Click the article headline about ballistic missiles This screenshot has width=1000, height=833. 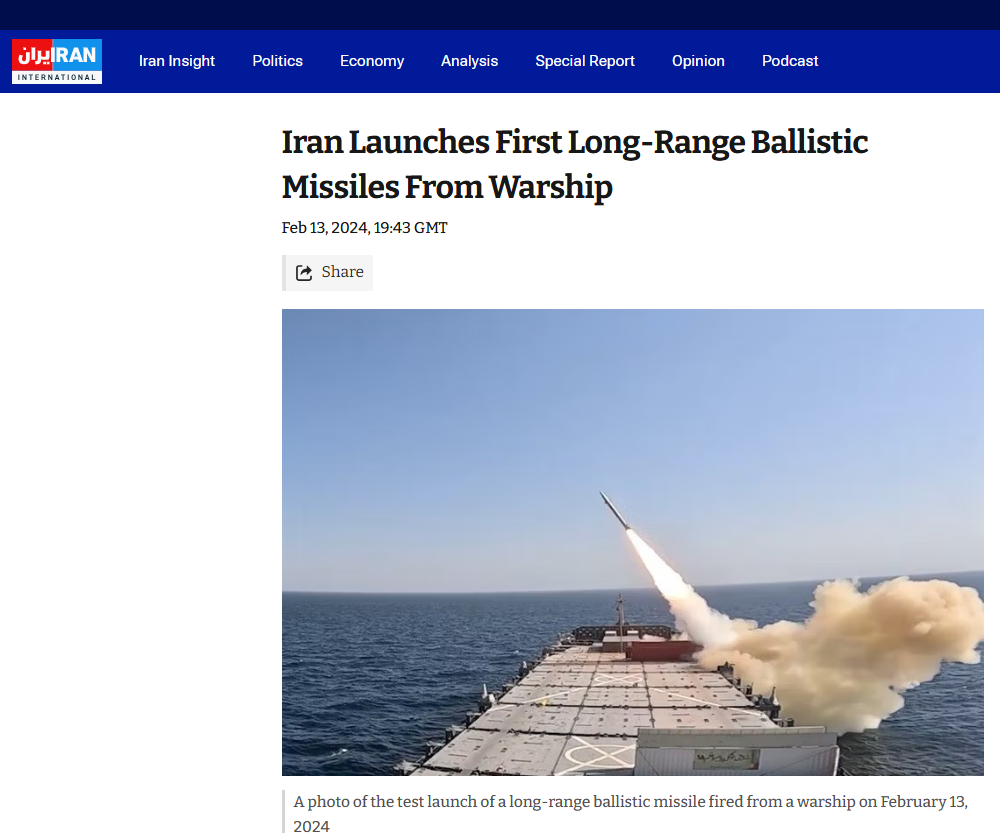(575, 165)
